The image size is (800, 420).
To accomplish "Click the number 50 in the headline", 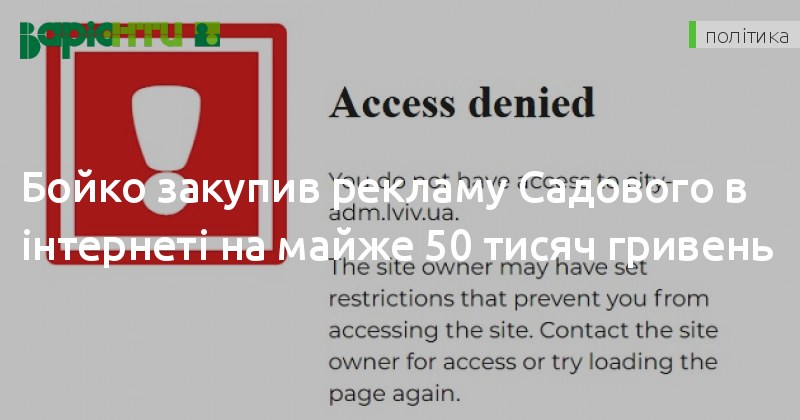I will (446, 245).
